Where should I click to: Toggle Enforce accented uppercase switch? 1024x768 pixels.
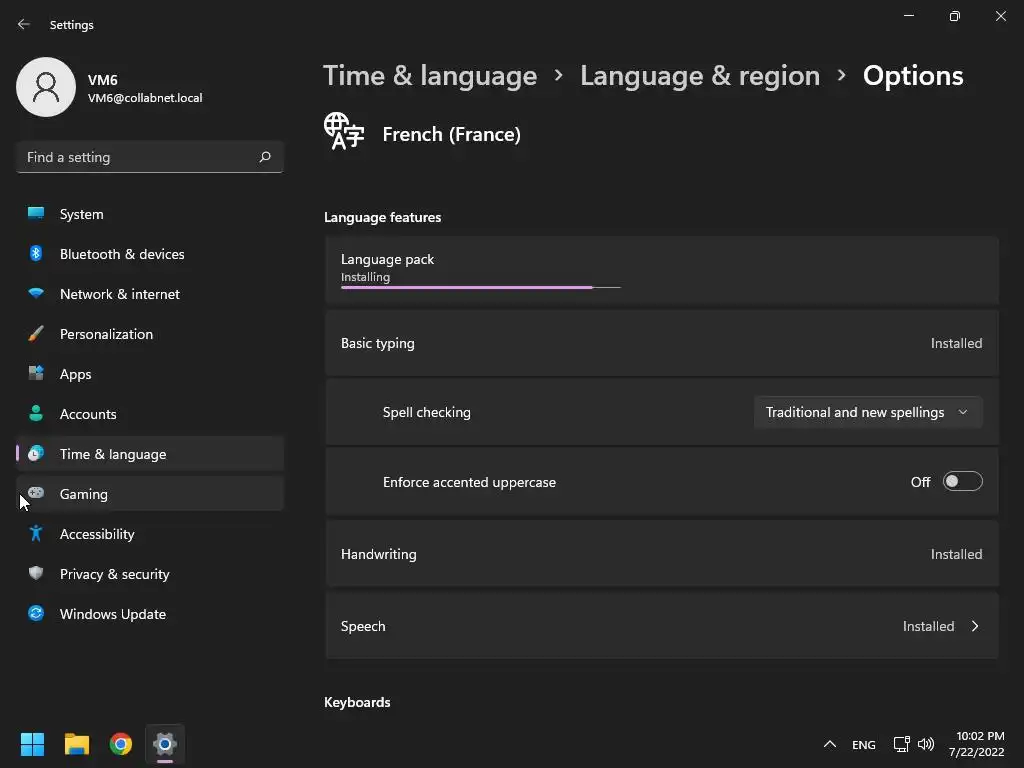click(x=963, y=482)
